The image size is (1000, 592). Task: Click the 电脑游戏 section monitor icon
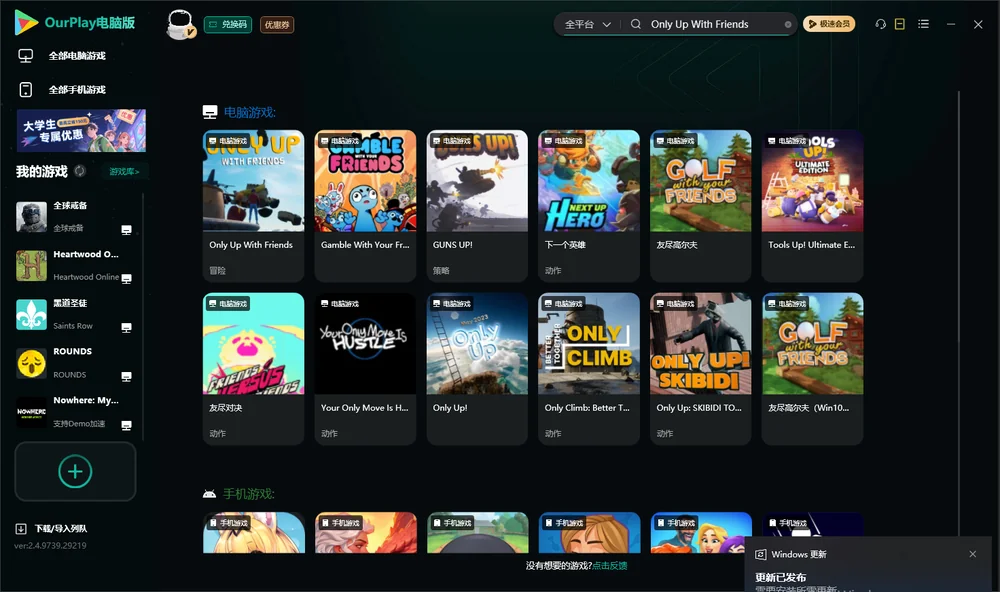pos(210,112)
